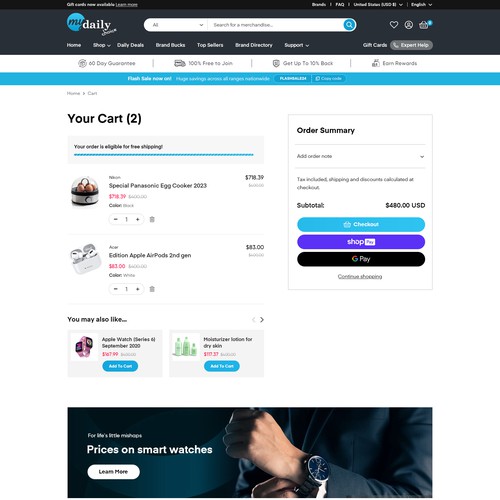Image resolution: width=500 pixels, height=500 pixels.
Task: Open the Shop menu
Action: coord(102,45)
